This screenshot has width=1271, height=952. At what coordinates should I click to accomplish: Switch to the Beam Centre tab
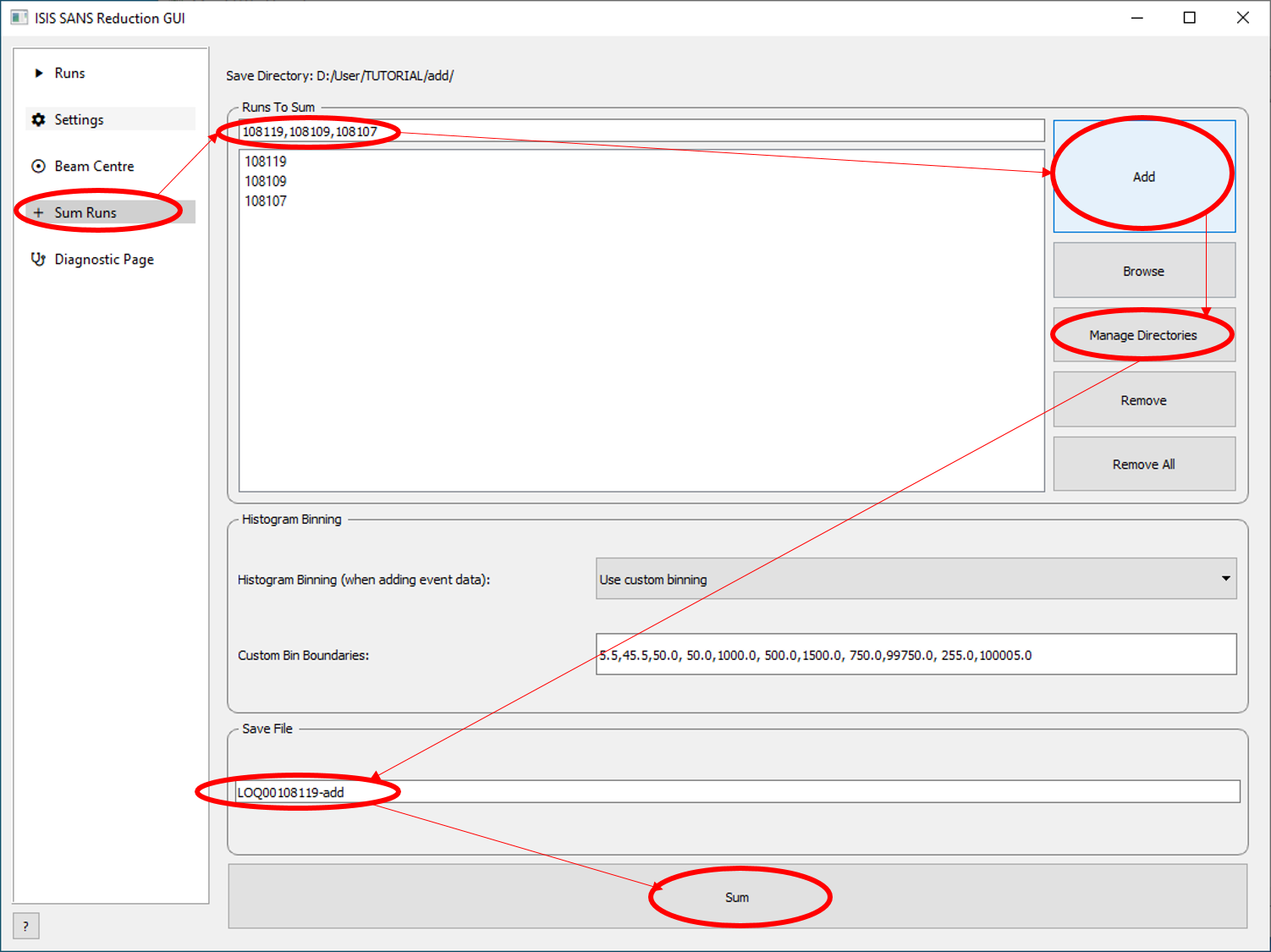94,167
